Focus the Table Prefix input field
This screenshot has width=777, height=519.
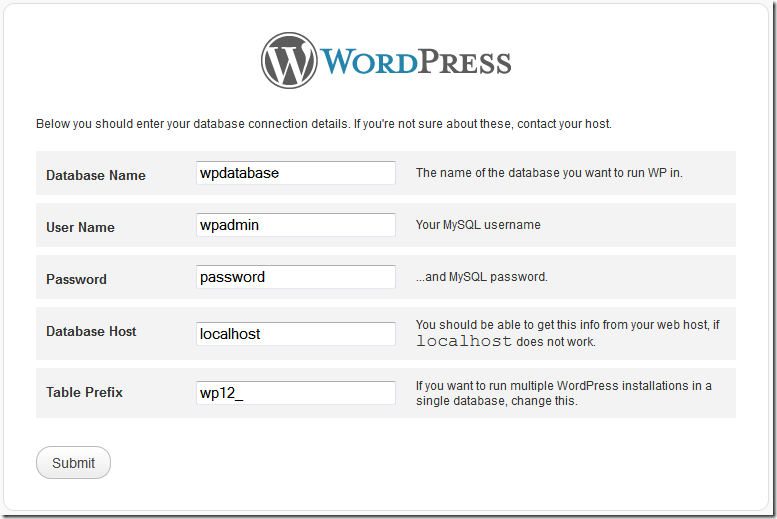pos(296,393)
